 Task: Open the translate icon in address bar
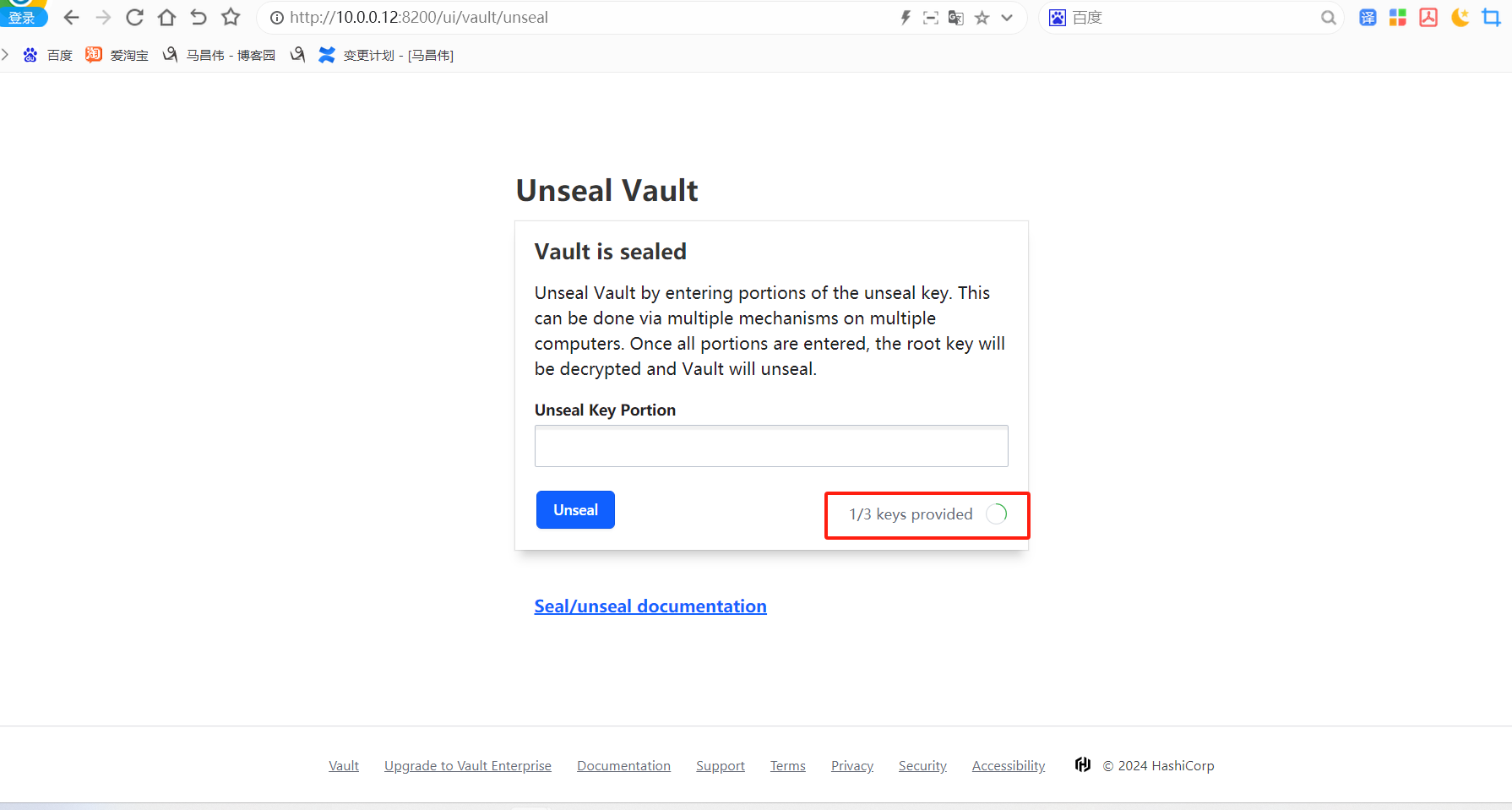(x=956, y=18)
